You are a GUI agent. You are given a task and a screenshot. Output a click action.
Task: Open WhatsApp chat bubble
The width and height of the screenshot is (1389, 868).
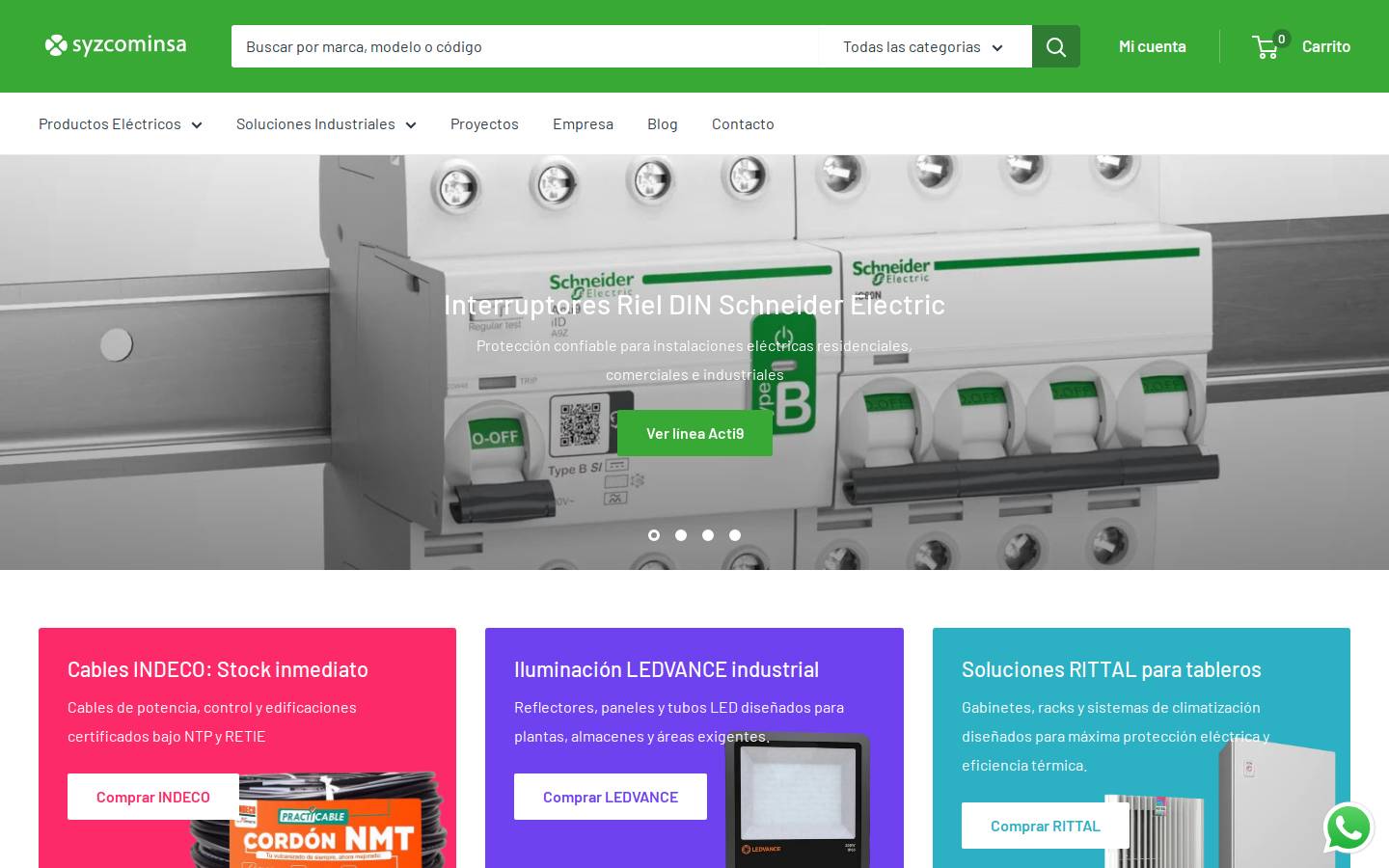1348,827
